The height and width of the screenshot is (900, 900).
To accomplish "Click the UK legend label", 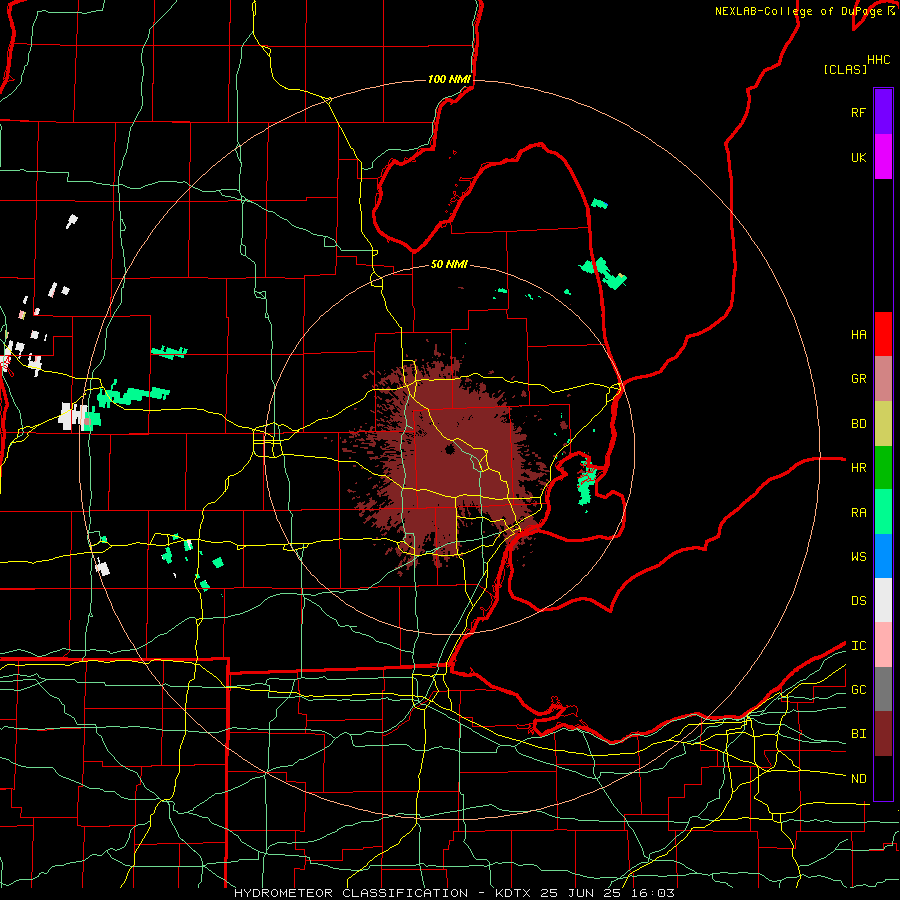I will tap(858, 157).
